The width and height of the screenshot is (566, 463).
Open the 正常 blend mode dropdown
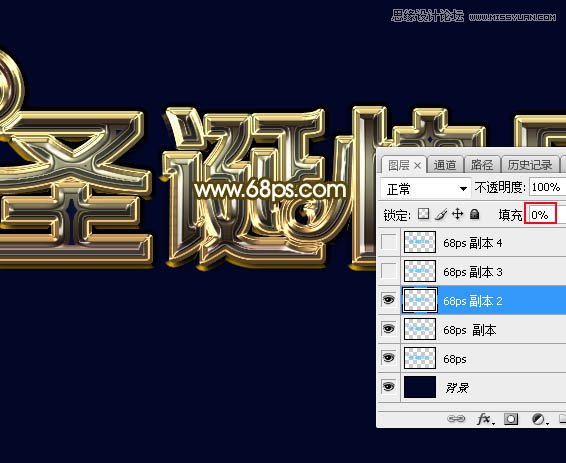coord(426,188)
